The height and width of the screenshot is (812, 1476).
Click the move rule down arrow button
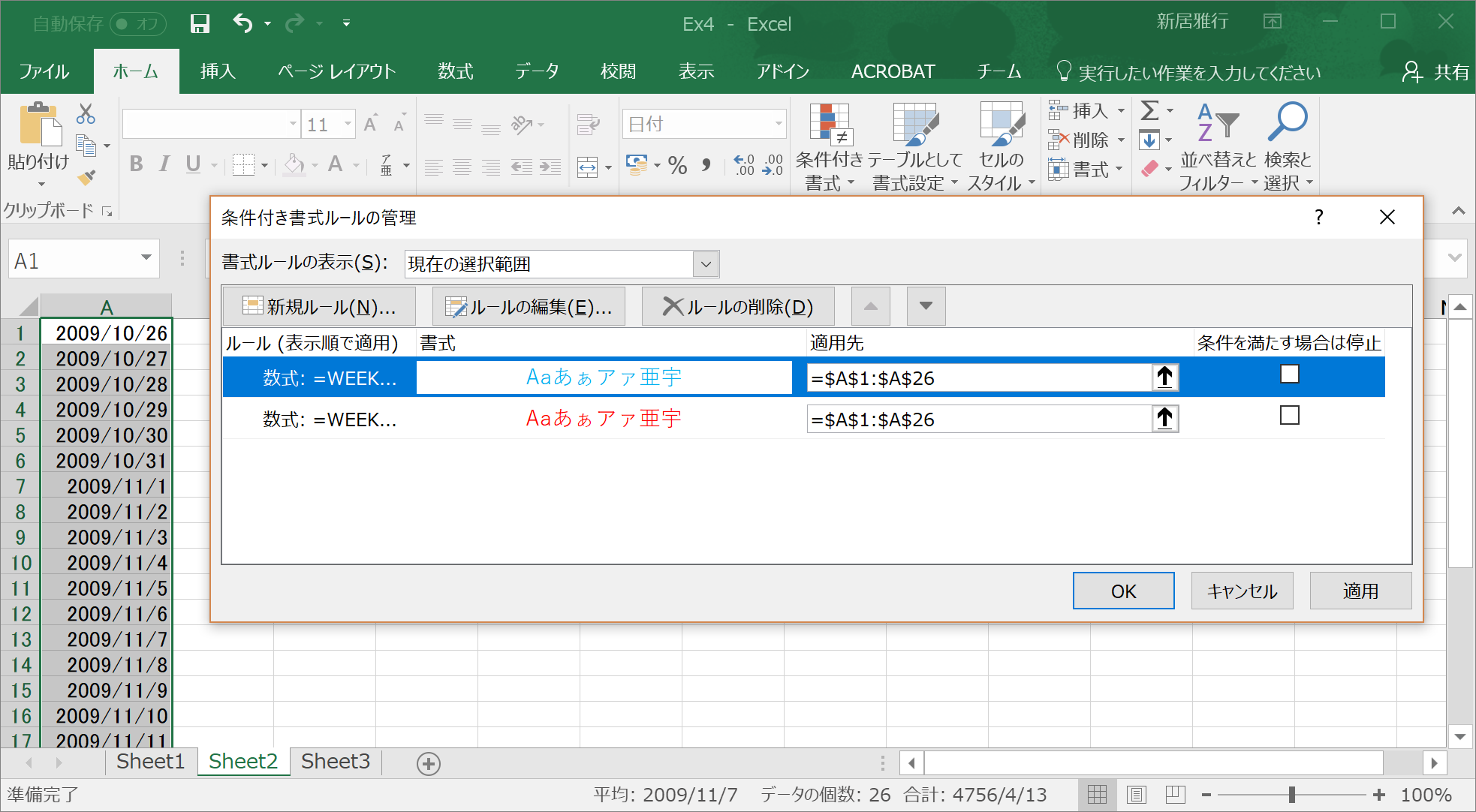[926, 306]
